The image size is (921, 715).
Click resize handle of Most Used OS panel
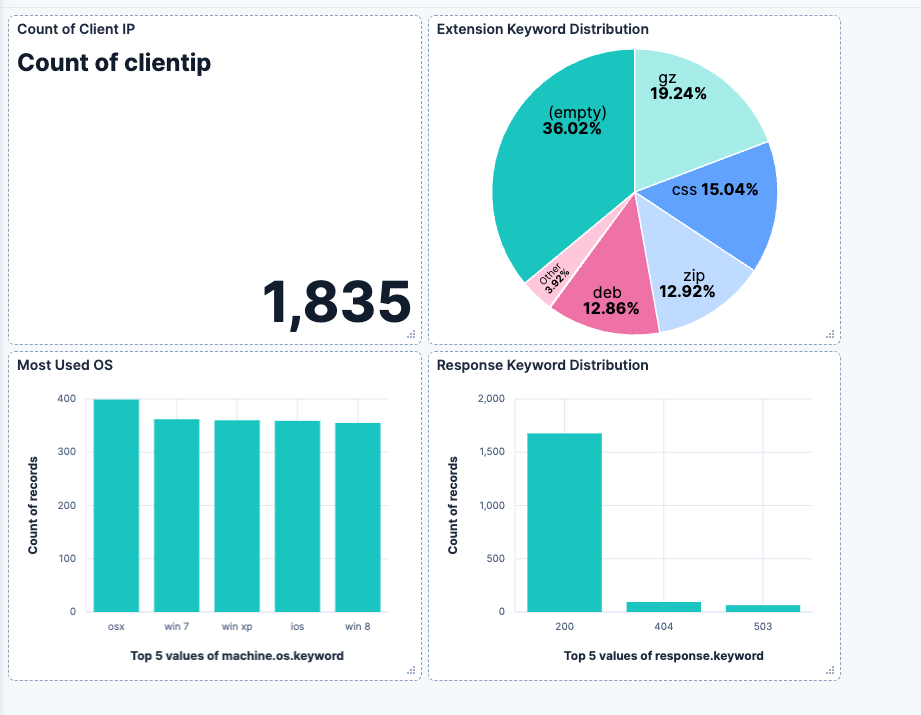pyautogui.click(x=411, y=670)
